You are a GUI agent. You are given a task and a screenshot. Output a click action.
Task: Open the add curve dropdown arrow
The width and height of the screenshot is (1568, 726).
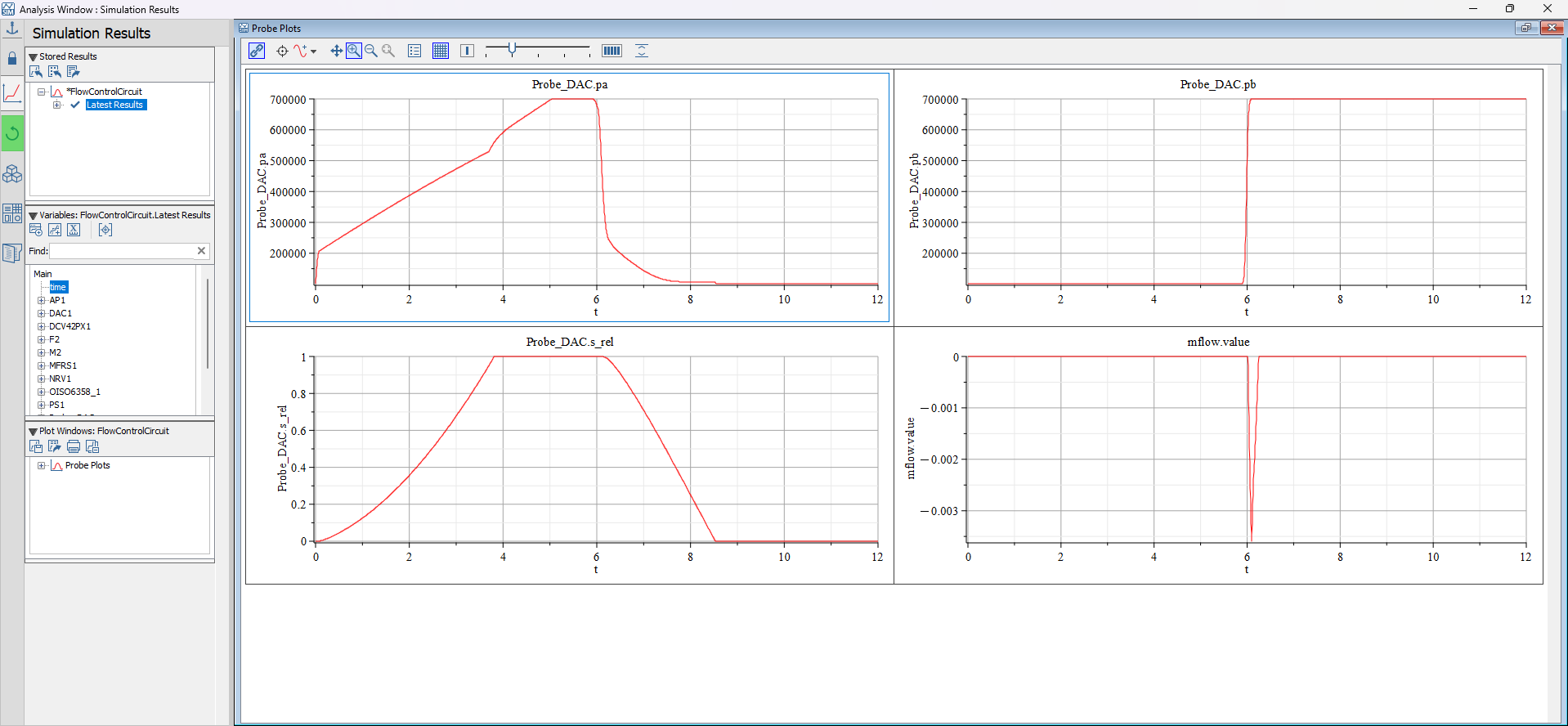pos(314,52)
